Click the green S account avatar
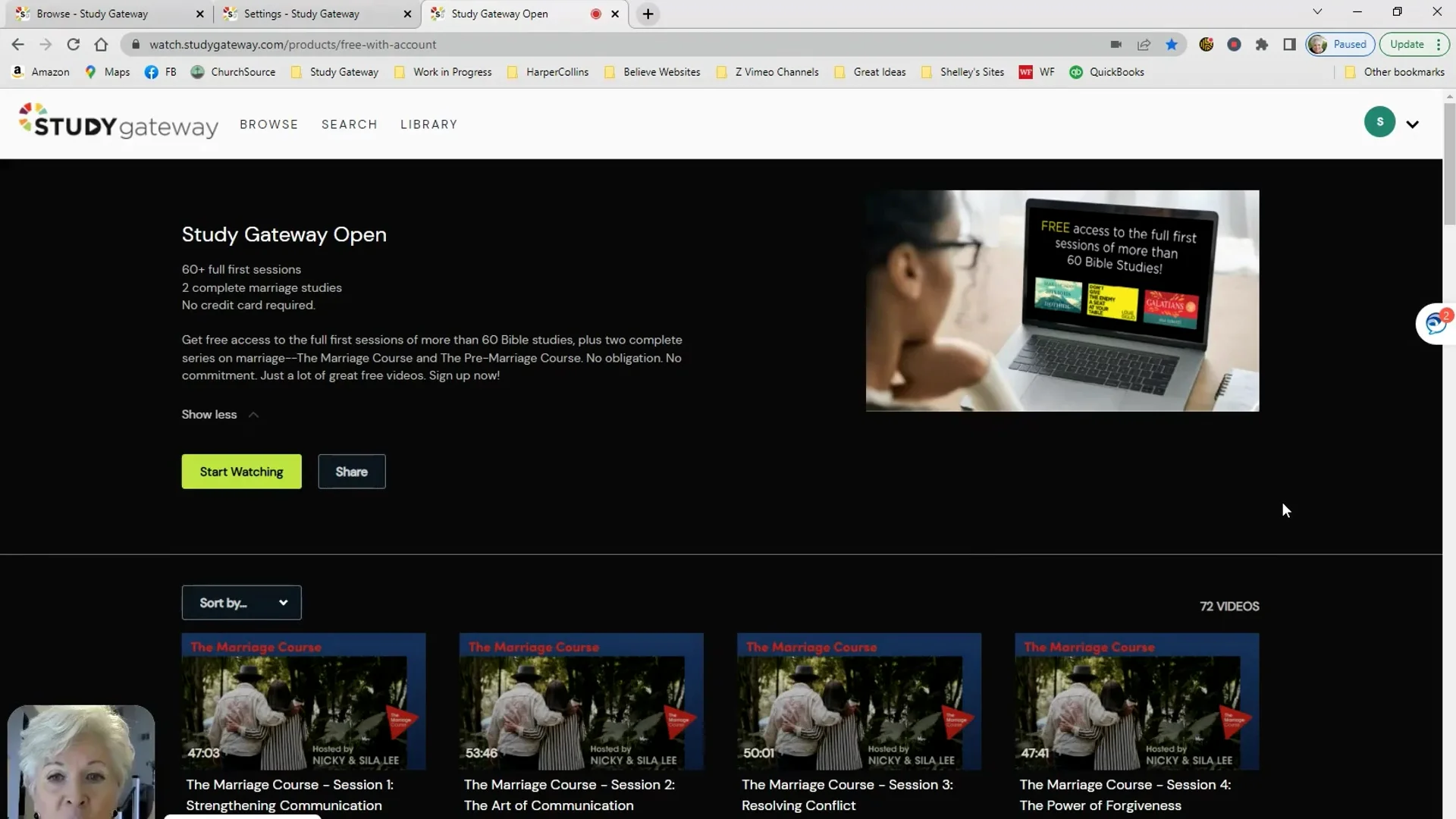1456x819 pixels. coord(1379,122)
